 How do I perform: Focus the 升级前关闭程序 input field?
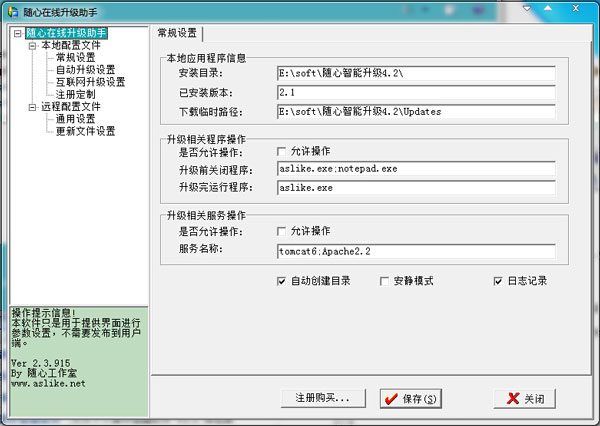(x=415, y=169)
